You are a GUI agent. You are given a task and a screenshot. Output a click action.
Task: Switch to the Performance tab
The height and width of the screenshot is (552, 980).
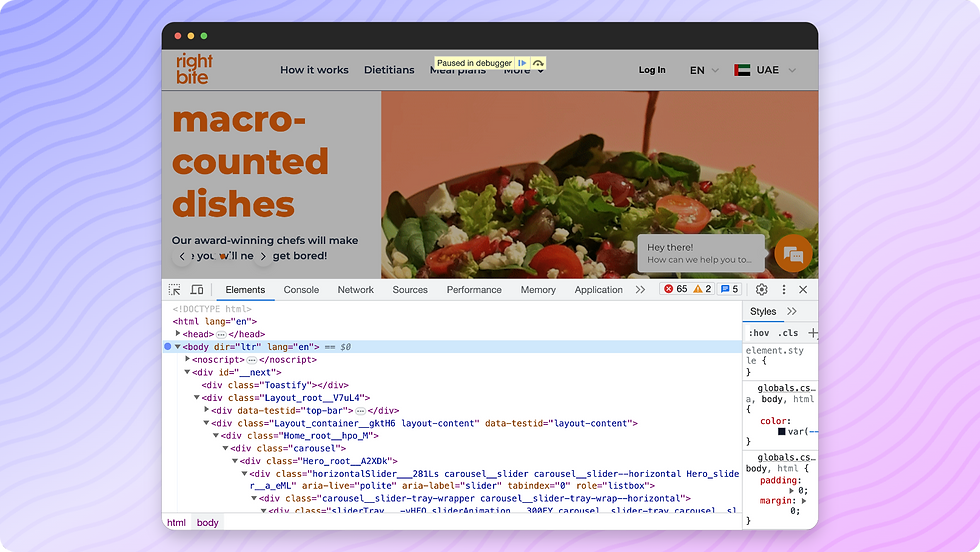(474, 289)
